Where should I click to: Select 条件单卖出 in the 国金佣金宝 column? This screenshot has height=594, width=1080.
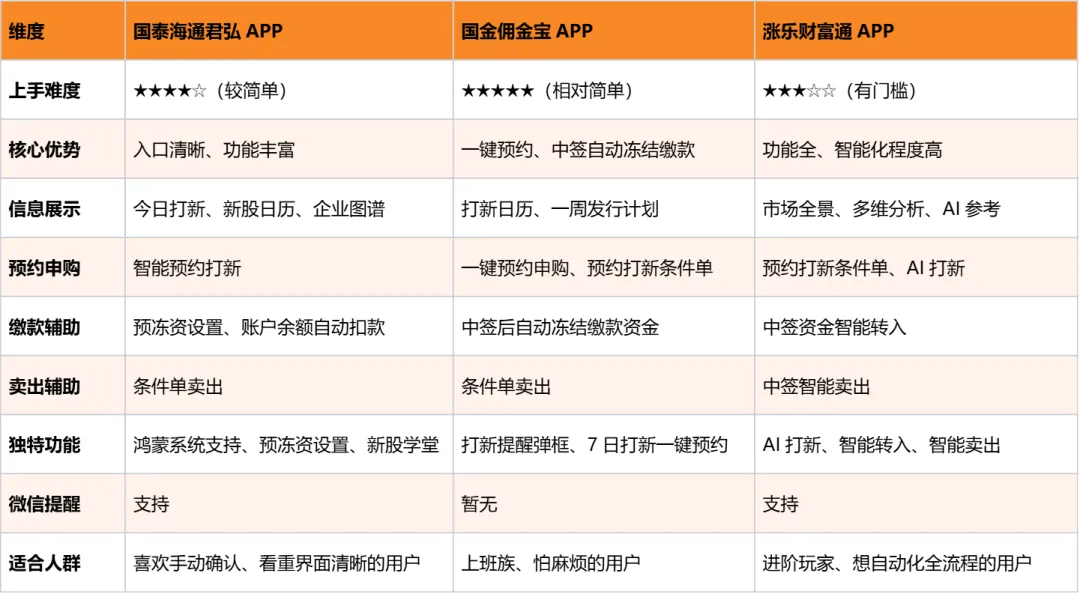pos(604,386)
